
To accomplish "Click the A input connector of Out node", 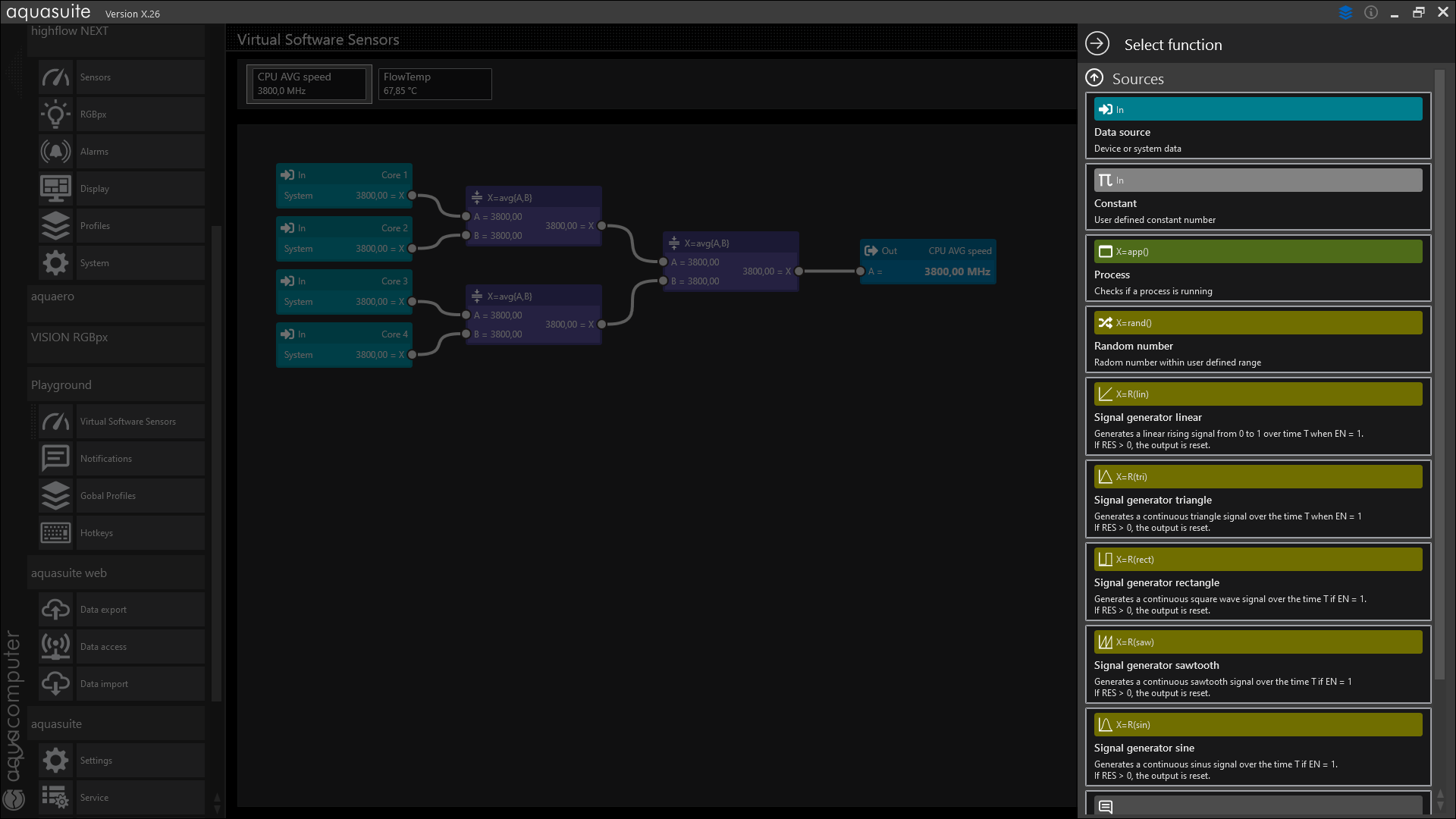I will pyautogui.click(x=860, y=271).
